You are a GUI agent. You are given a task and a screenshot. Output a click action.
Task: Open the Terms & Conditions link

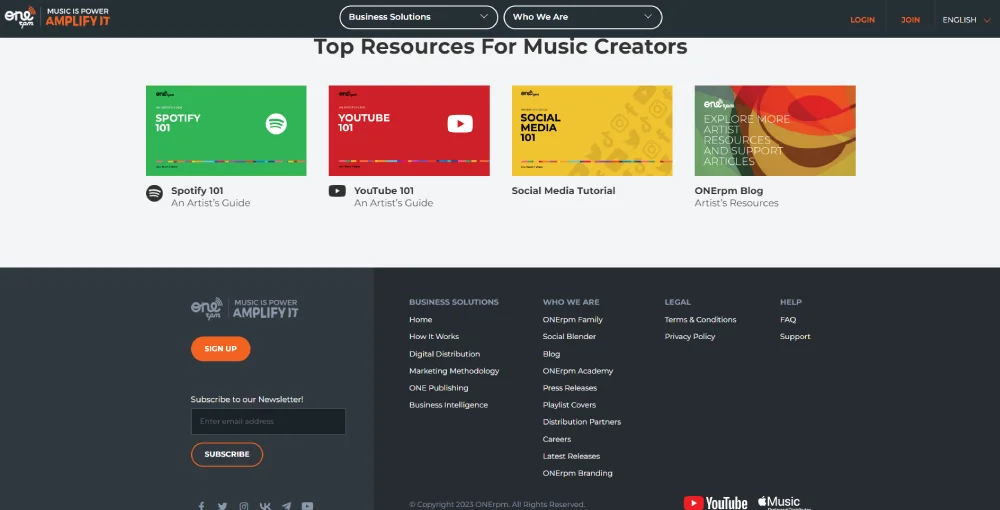pos(700,319)
